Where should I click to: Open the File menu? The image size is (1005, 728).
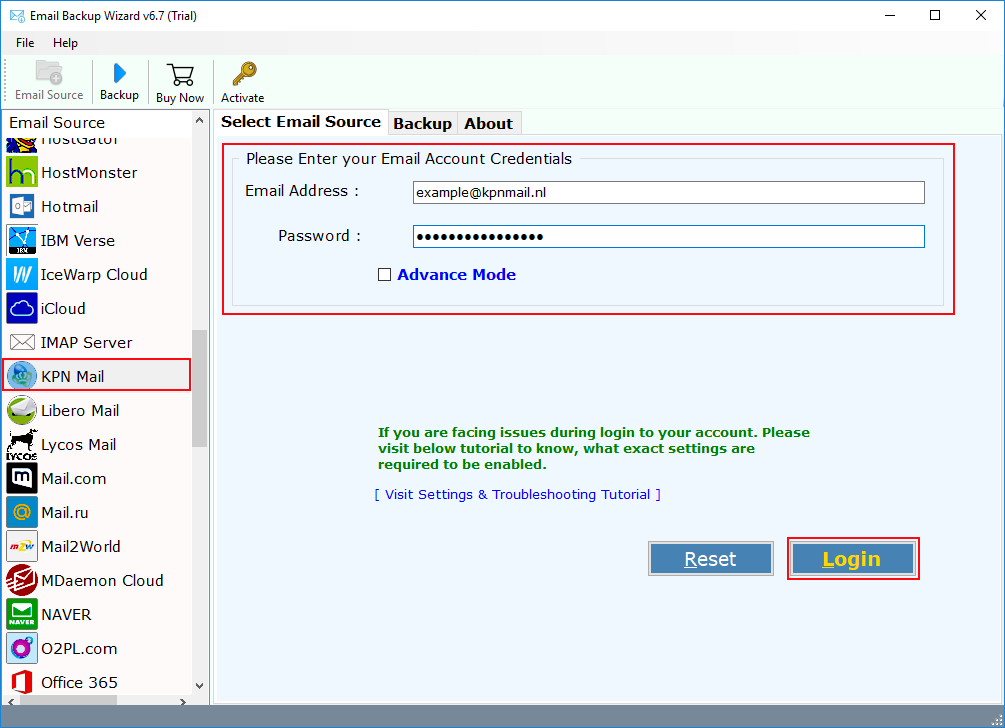pos(25,43)
